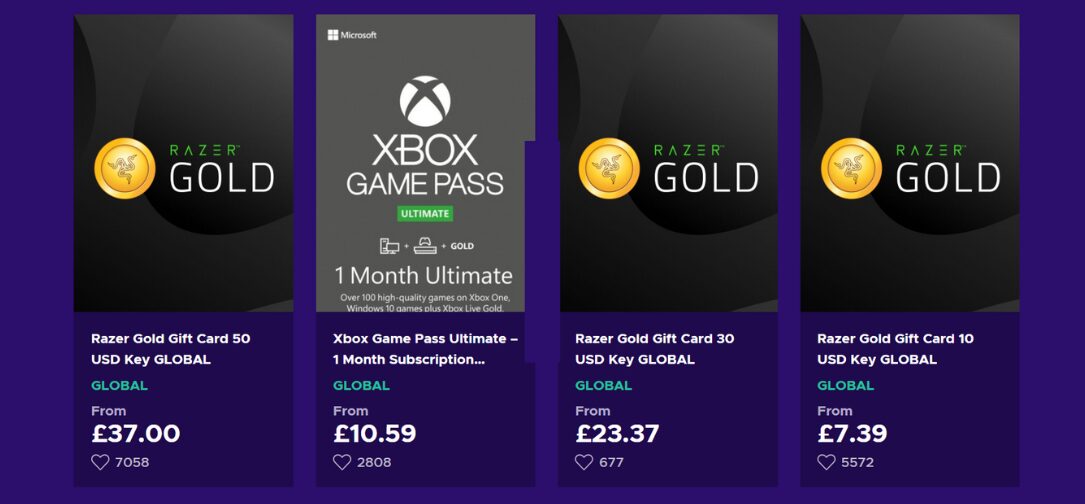Screen dimensions: 1085x504
Task: Click heart icon on Razer Gold 50 card
Action: 100,462
